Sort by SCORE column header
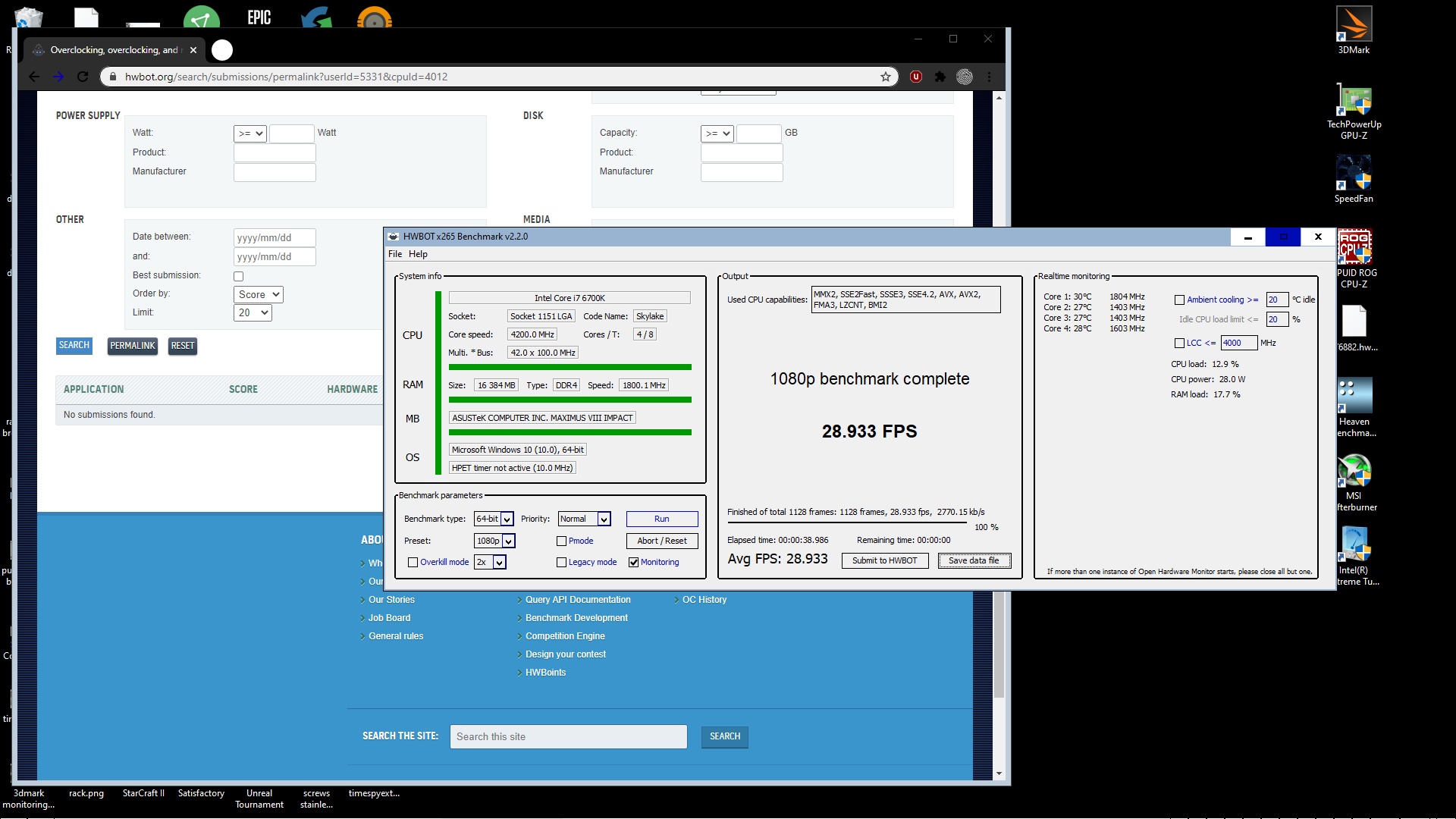 click(x=243, y=389)
